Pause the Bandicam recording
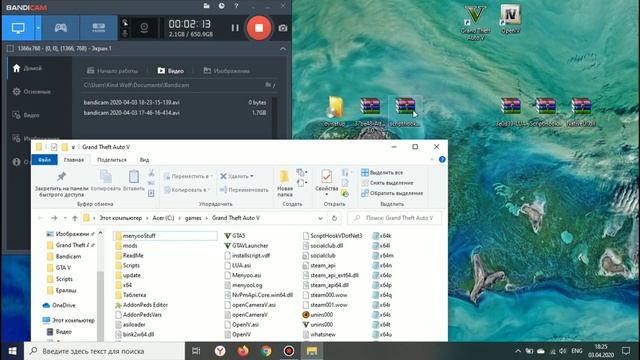 click(235, 28)
